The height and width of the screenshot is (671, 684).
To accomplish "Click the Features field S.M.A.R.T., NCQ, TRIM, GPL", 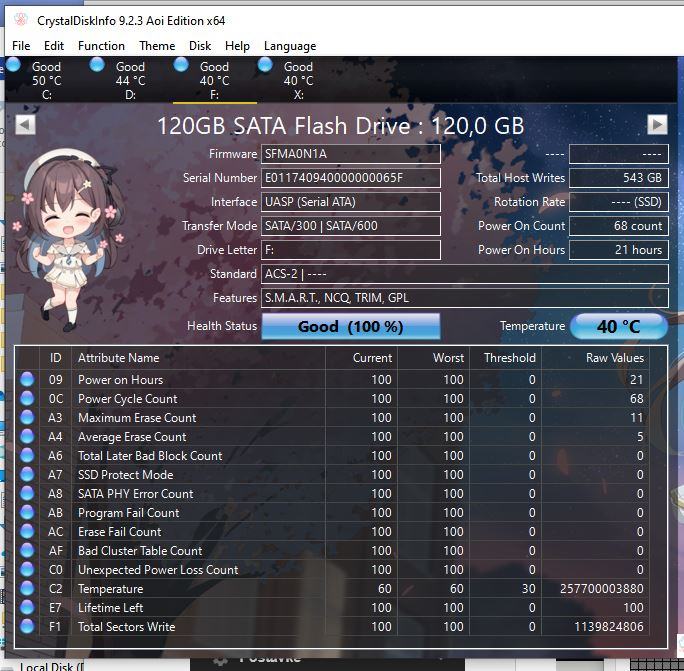I will pos(465,298).
